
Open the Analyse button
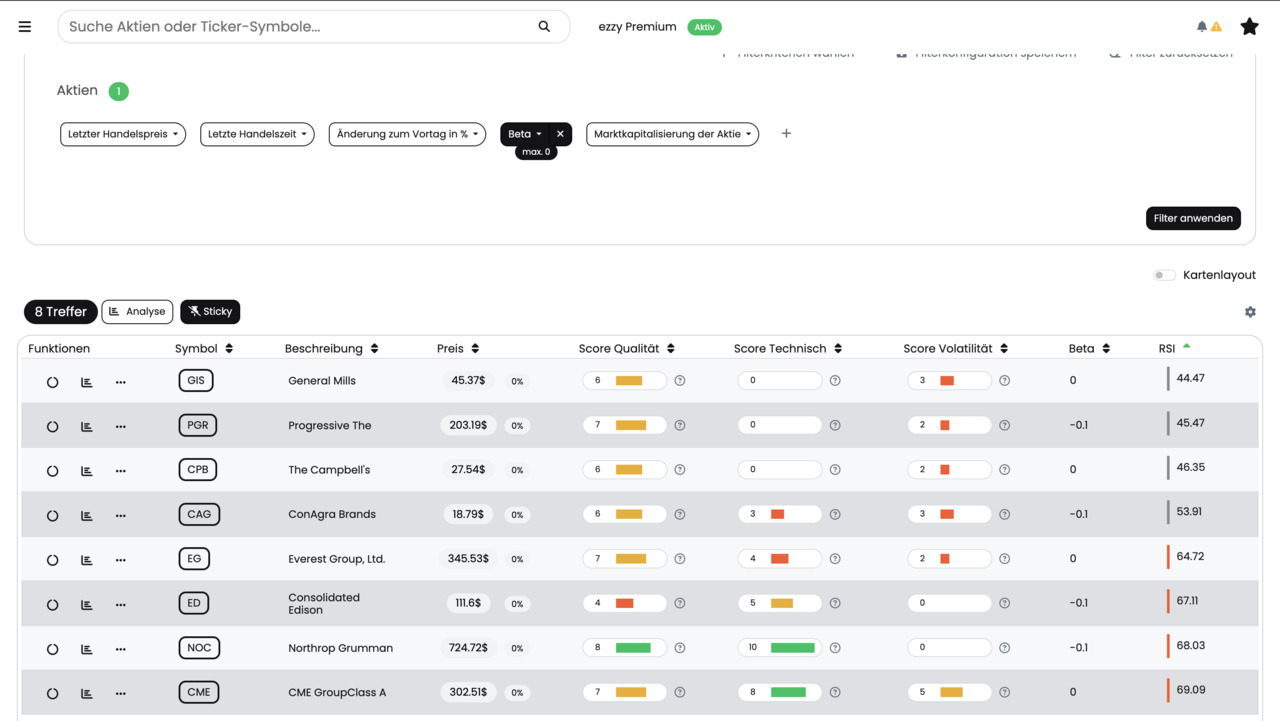[x=137, y=312]
